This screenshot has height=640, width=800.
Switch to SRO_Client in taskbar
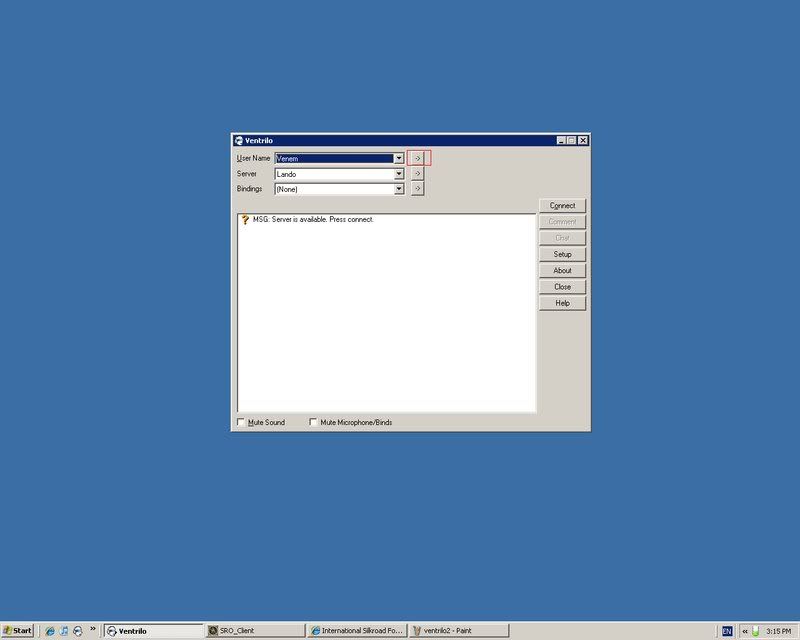point(255,631)
